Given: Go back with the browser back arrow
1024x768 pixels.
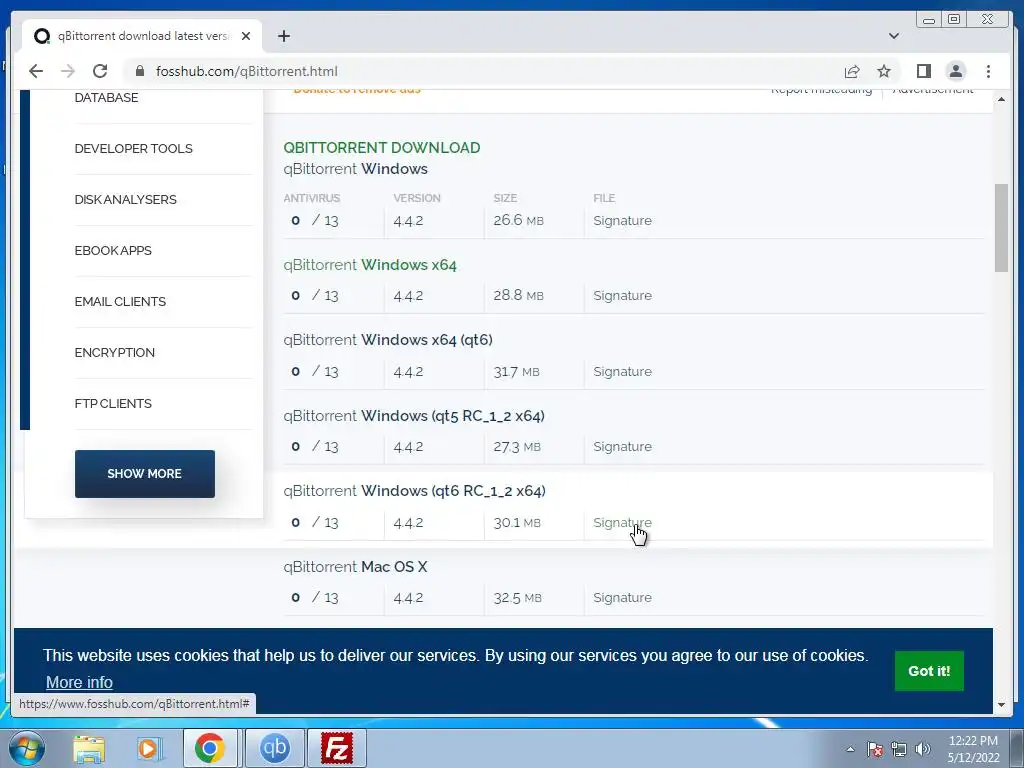Looking at the screenshot, I should point(36,71).
